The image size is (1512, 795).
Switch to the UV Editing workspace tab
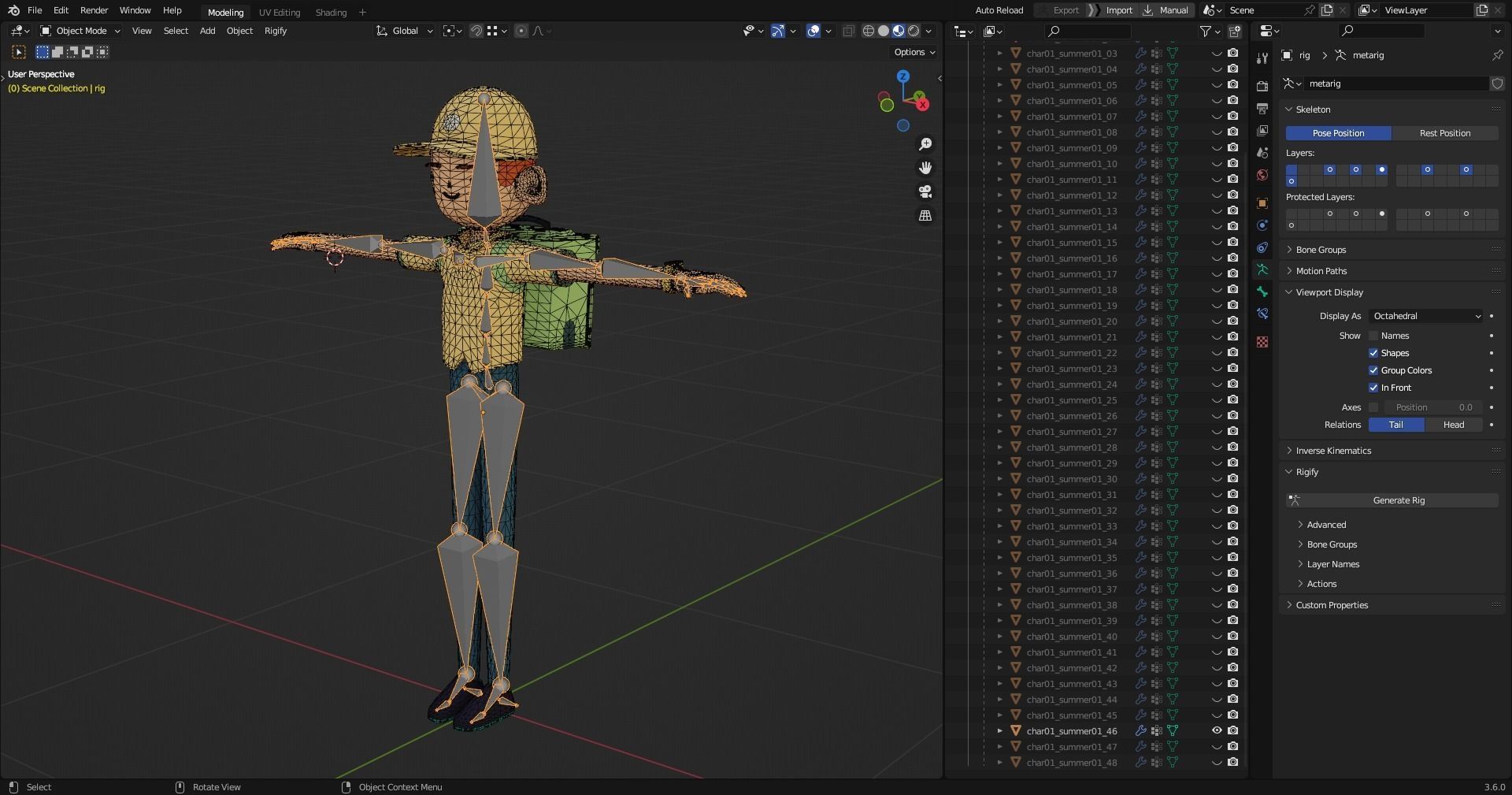(280, 12)
